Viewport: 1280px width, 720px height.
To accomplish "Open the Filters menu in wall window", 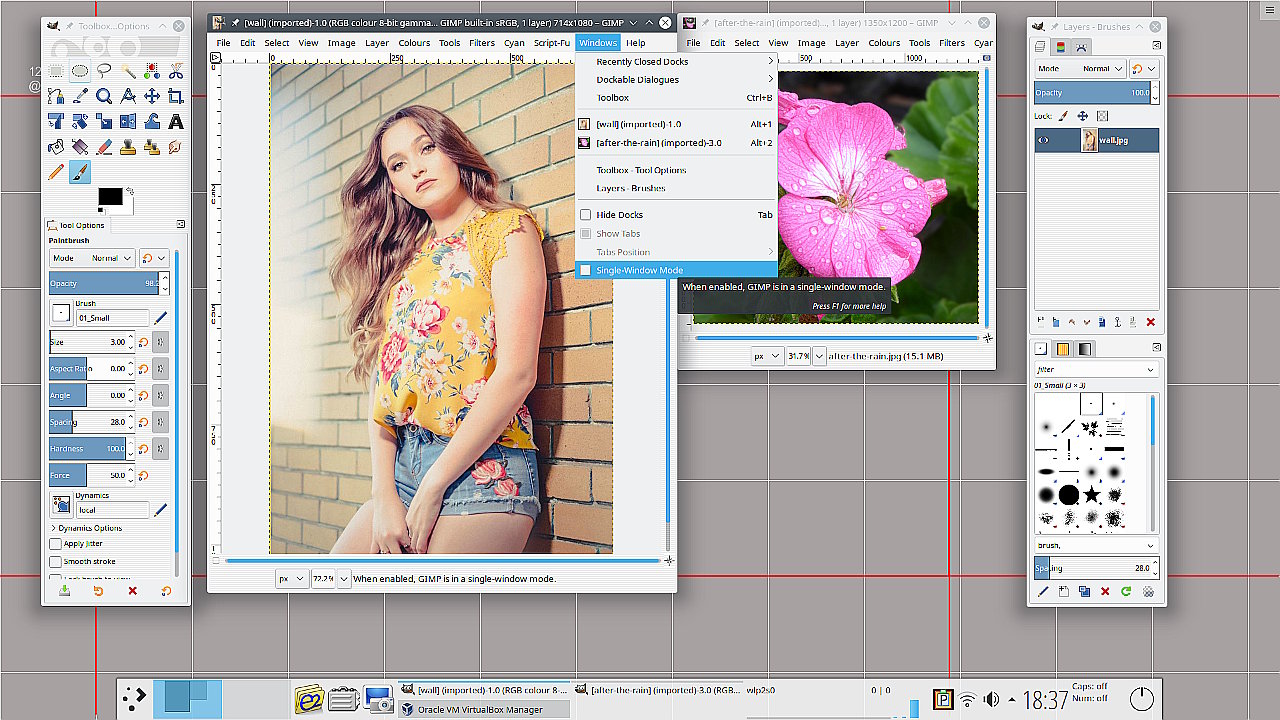I will (x=482, y=43).
